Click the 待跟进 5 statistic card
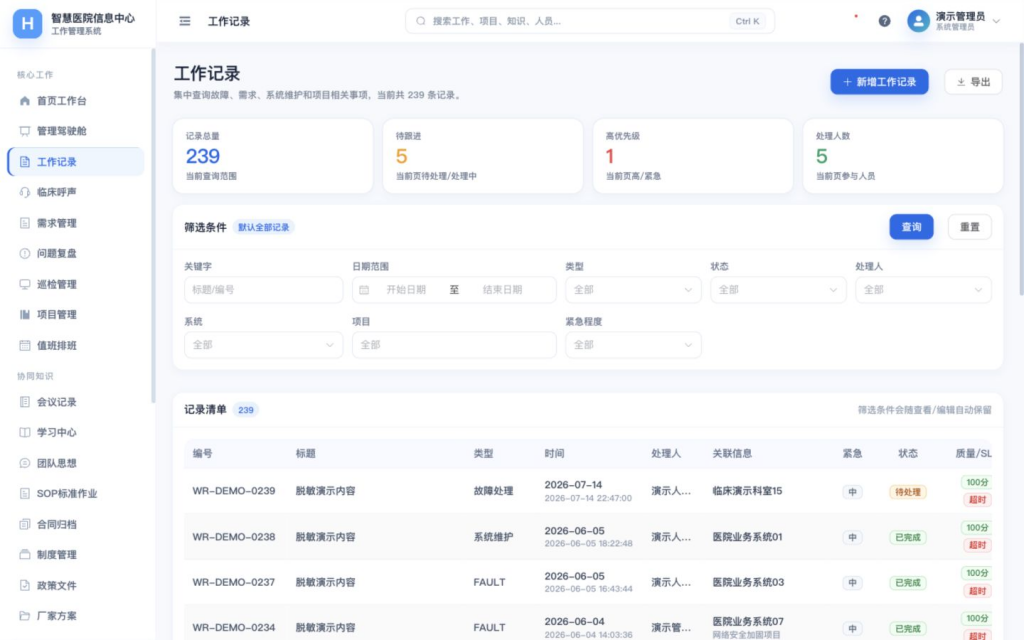1024x640 pixels. click(483, 156)
